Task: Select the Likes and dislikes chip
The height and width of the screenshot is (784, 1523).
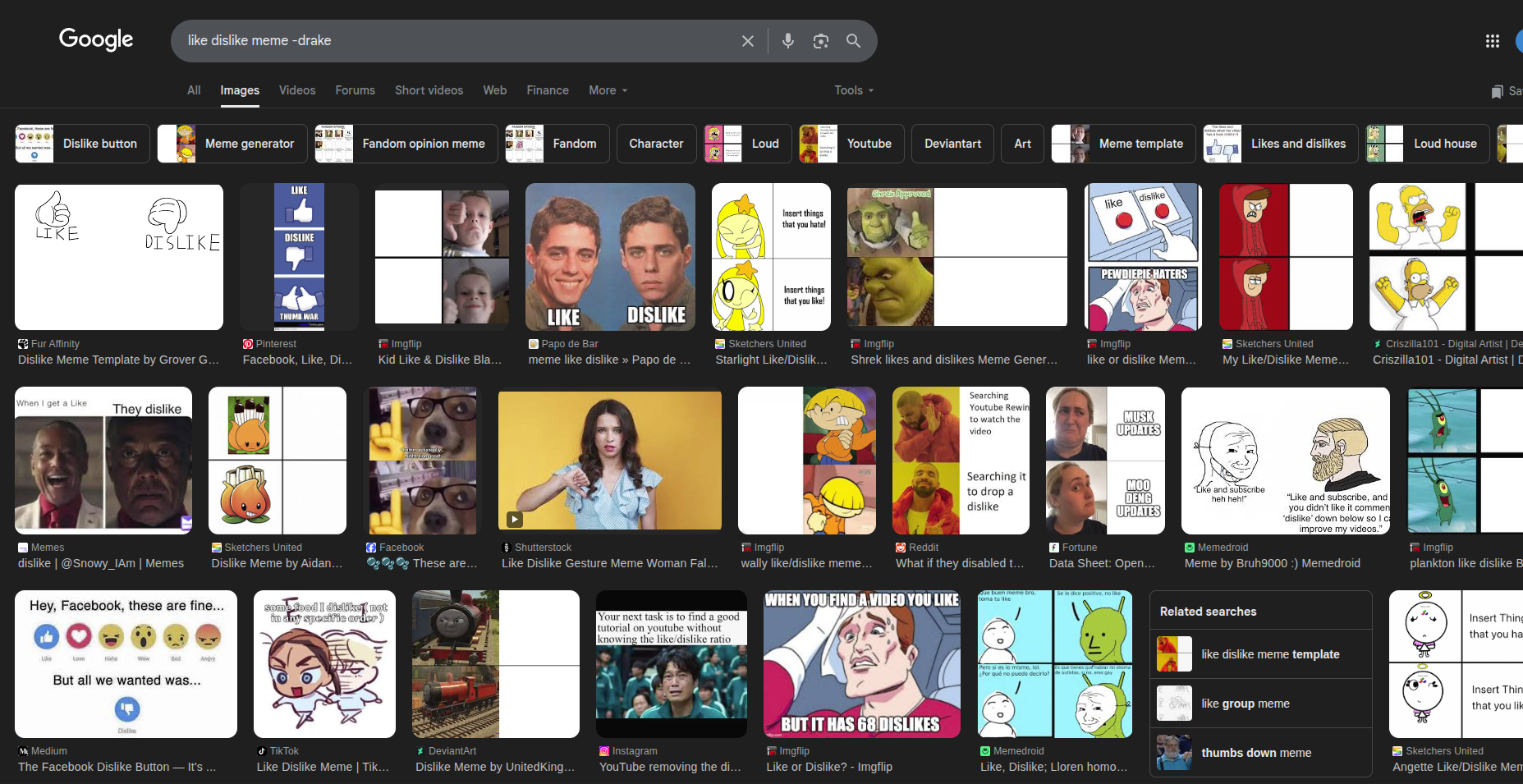Action: pos(1281,144)
